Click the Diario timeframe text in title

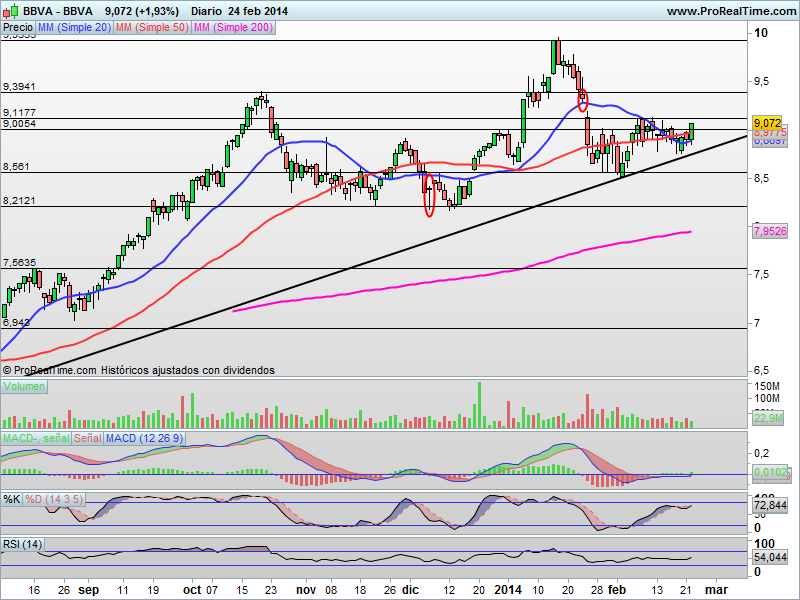point(207,11)
